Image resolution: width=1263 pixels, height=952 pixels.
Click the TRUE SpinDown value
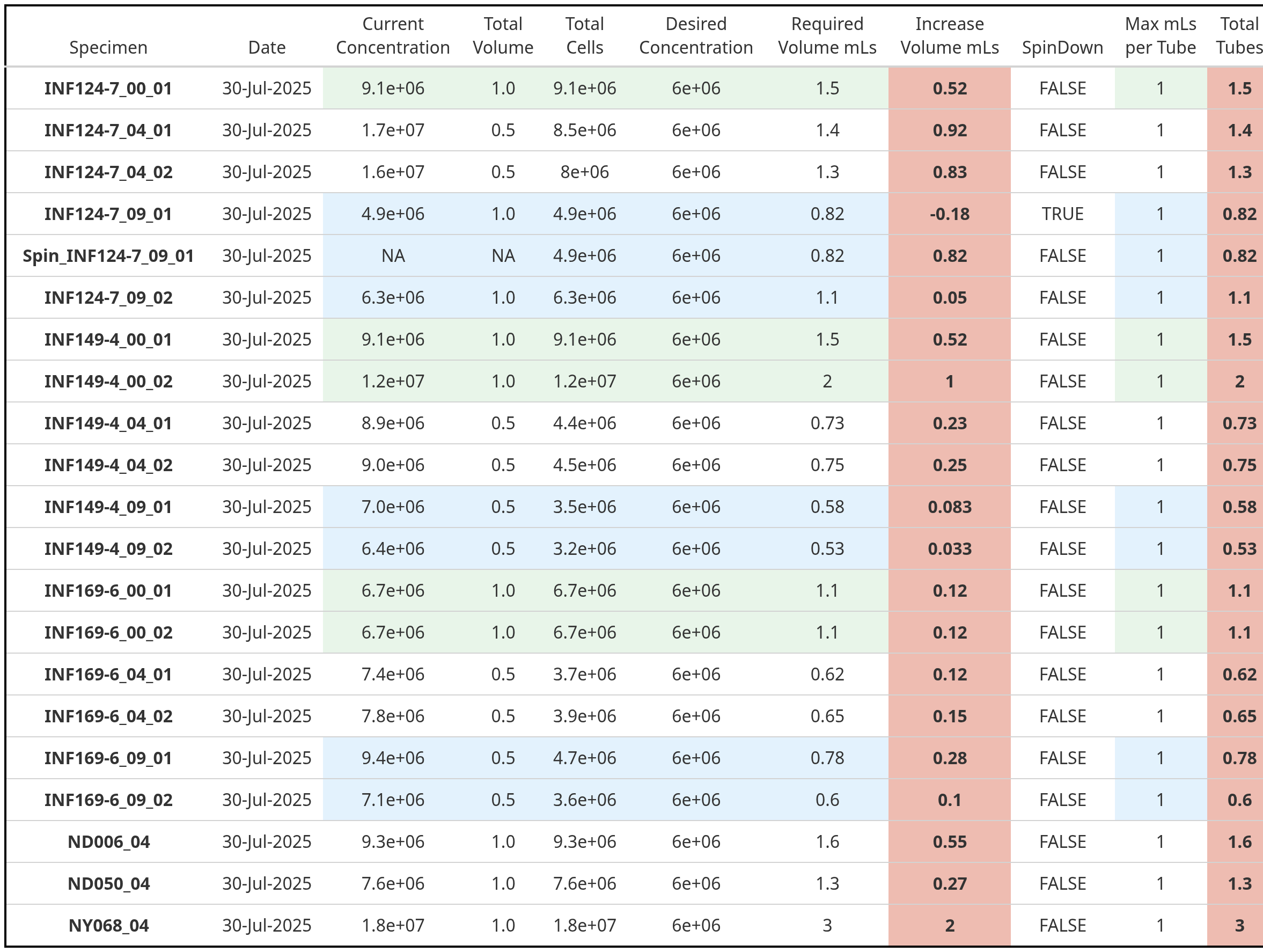pyautogui.click(x=1062, y=214)
